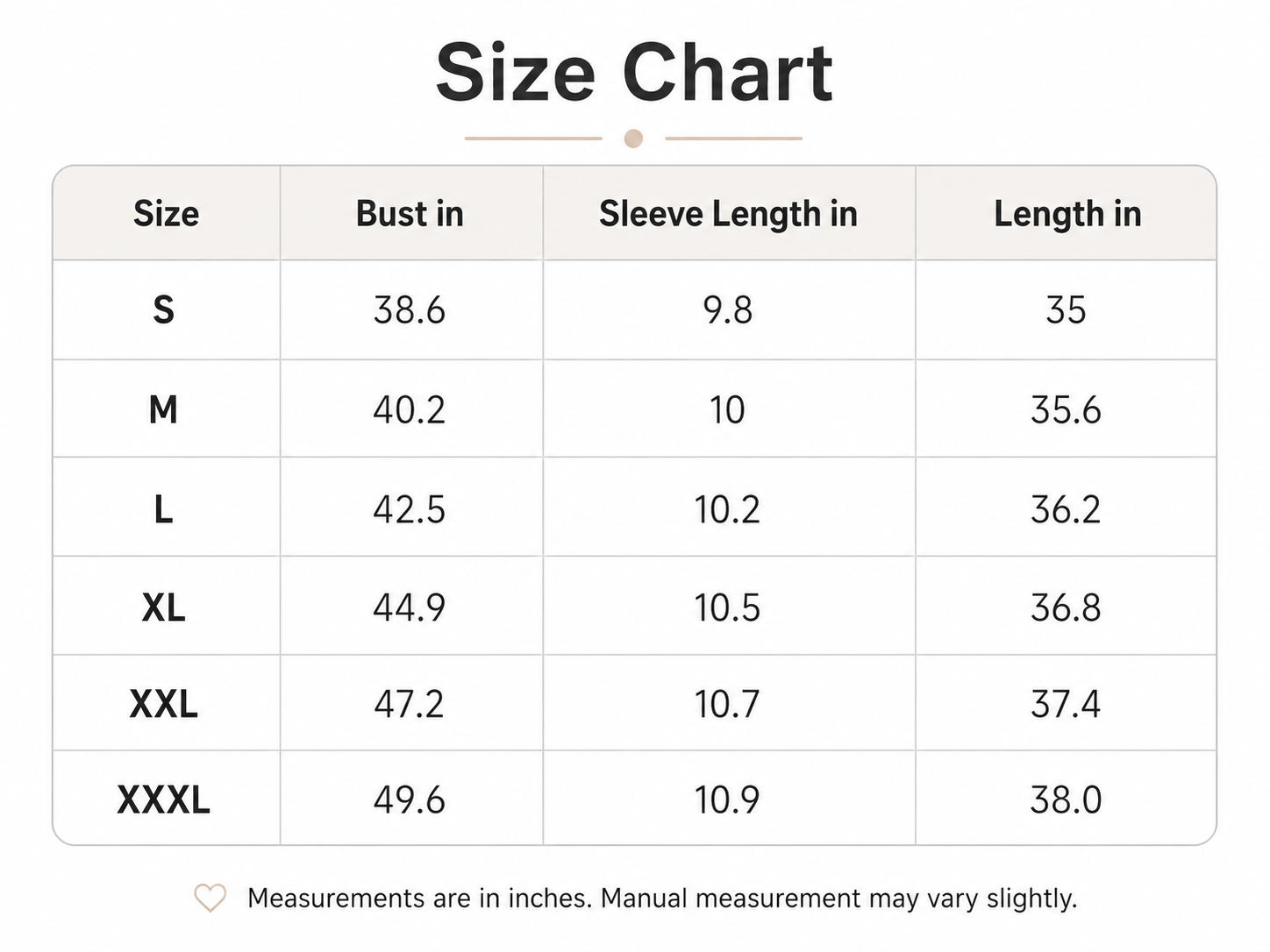The width and height of the screenshot is (1270, 952).
Task: Click the 36.8 length cell
Action: click(x=1066, y=607)
